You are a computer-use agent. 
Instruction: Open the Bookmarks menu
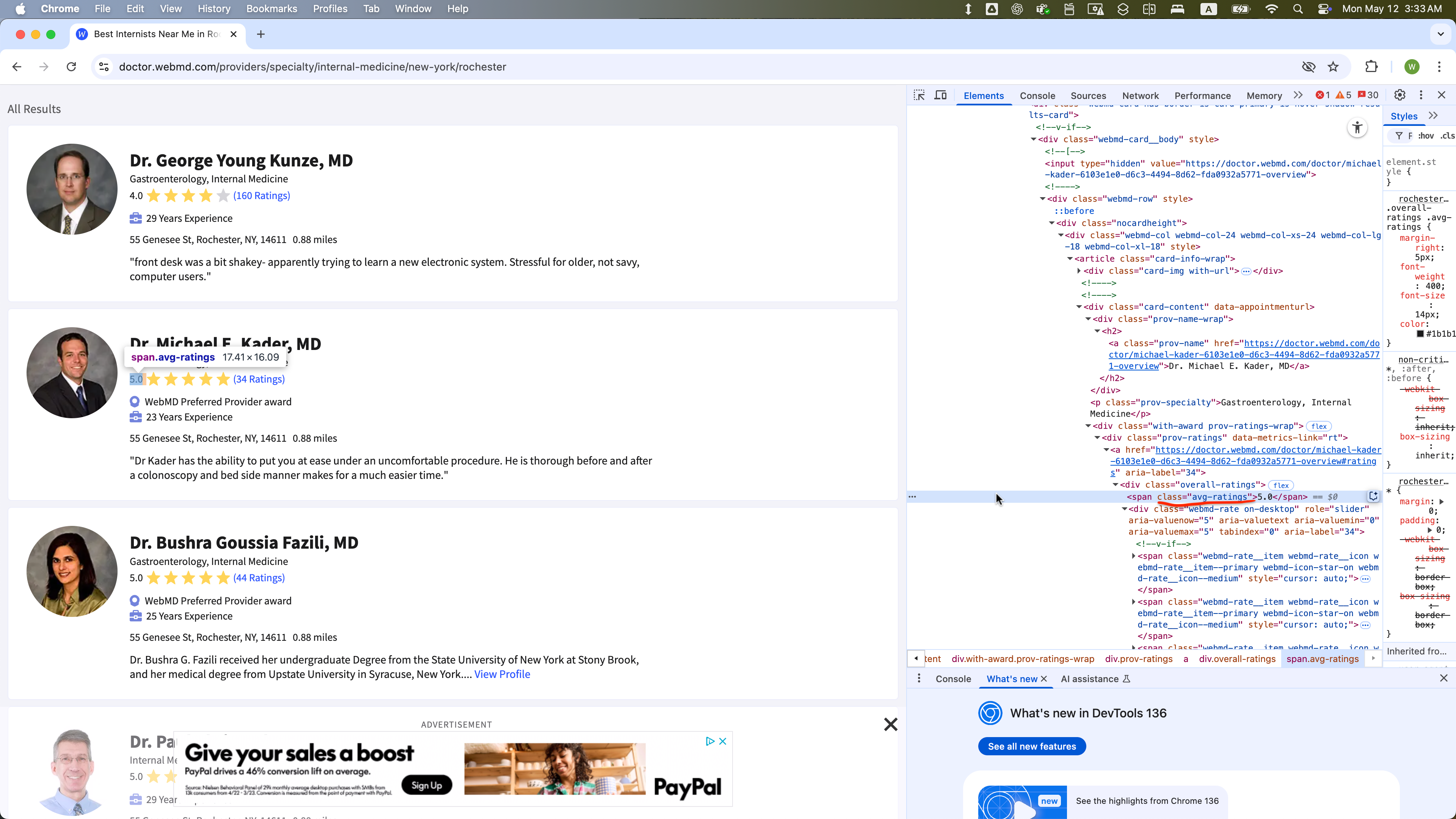point(271,8)
